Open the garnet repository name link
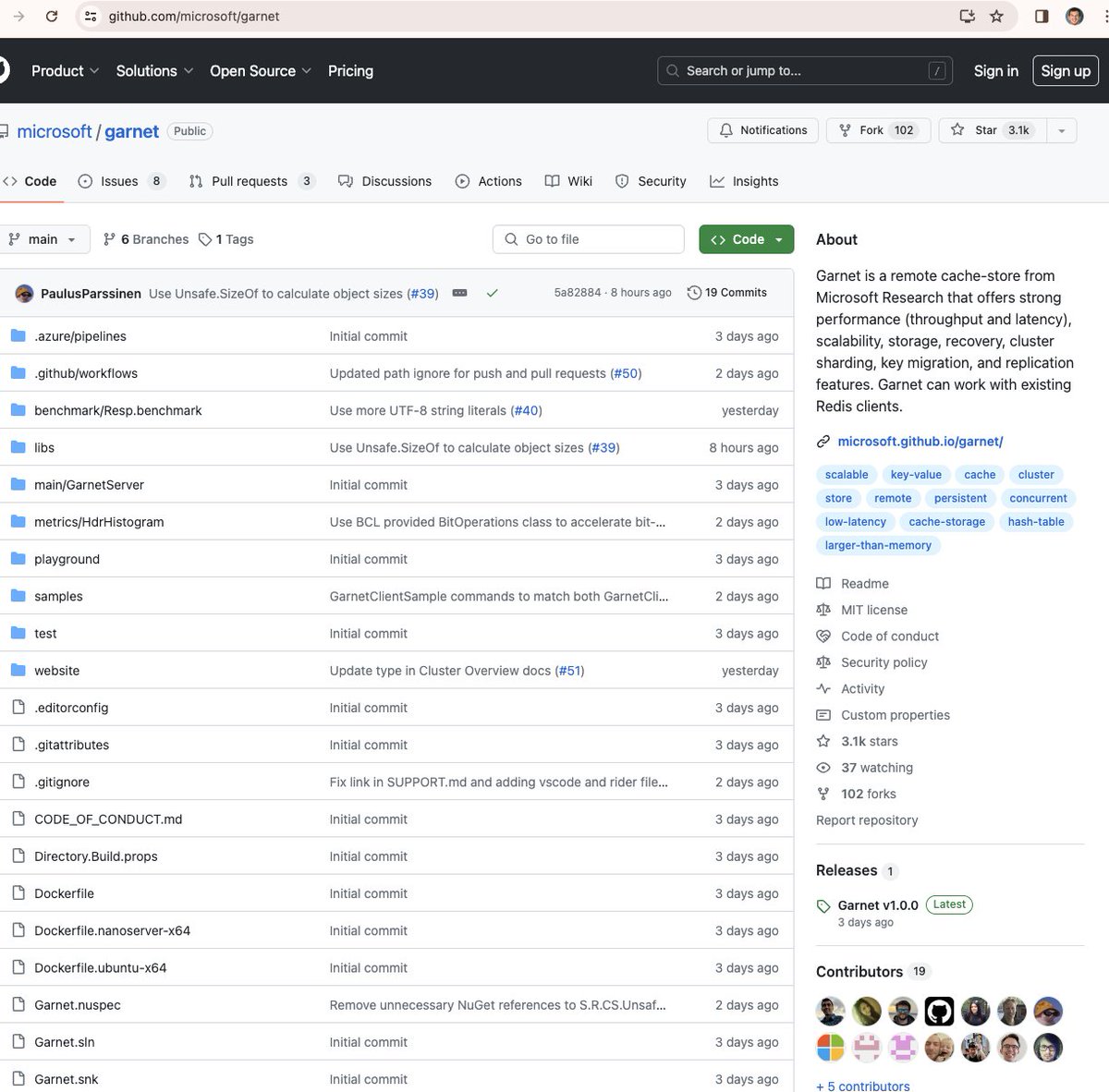The width and height of the screenshot is (1109, 1092). point(131,131)
